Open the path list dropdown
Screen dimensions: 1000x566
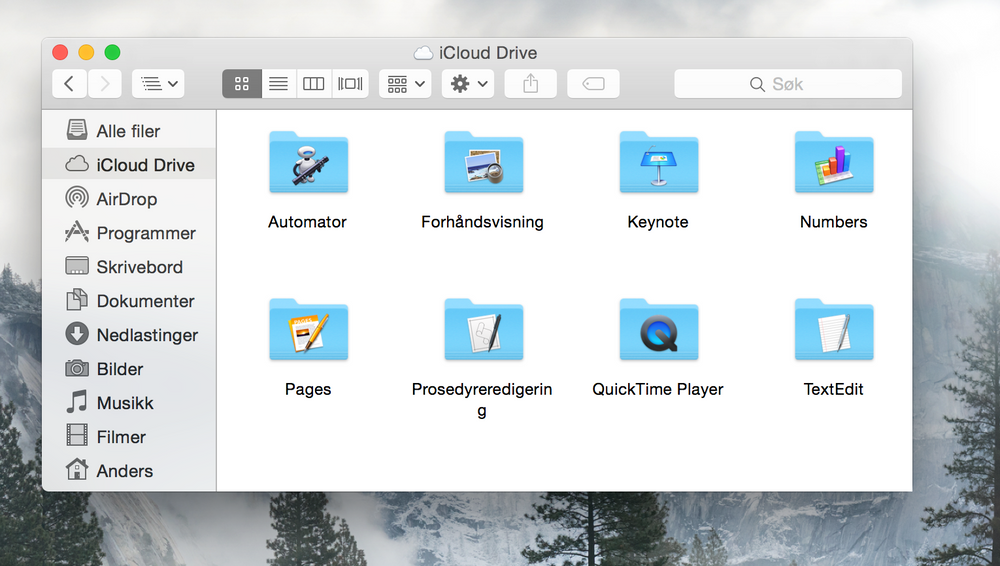(x=158, y=84)
